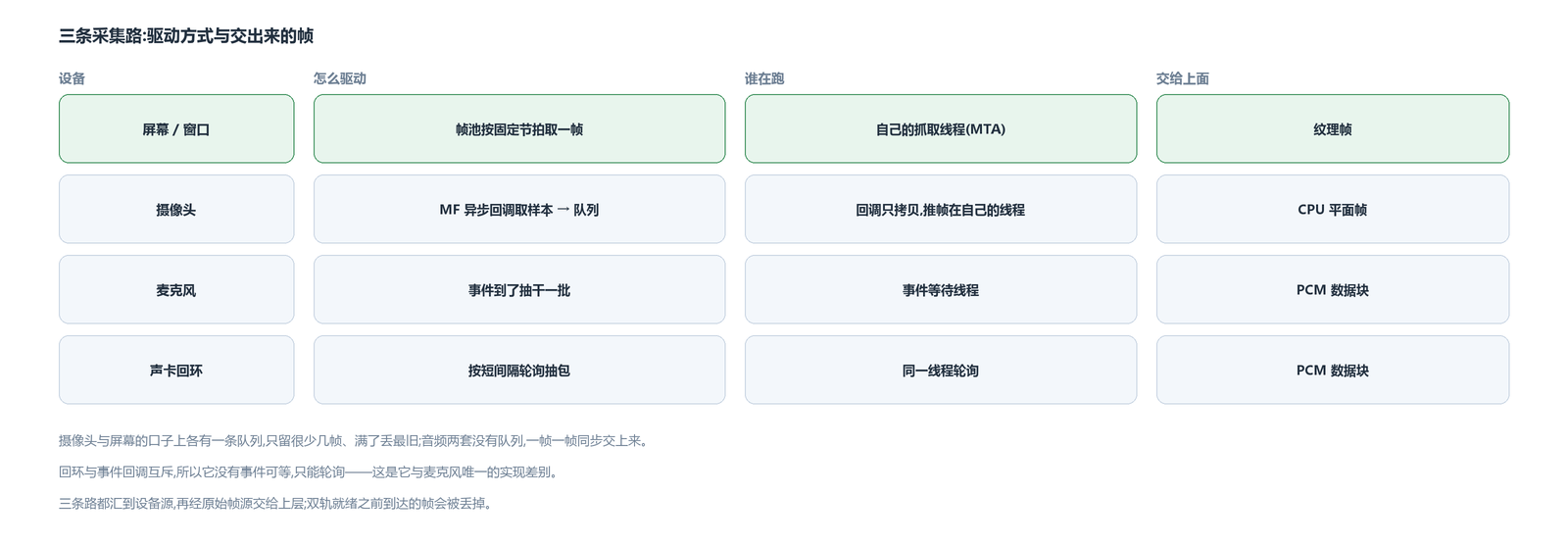Screen dimensions: 1568x545
Task: Select the 按短间隔轮询抽包 card
Action: (519, 370)
